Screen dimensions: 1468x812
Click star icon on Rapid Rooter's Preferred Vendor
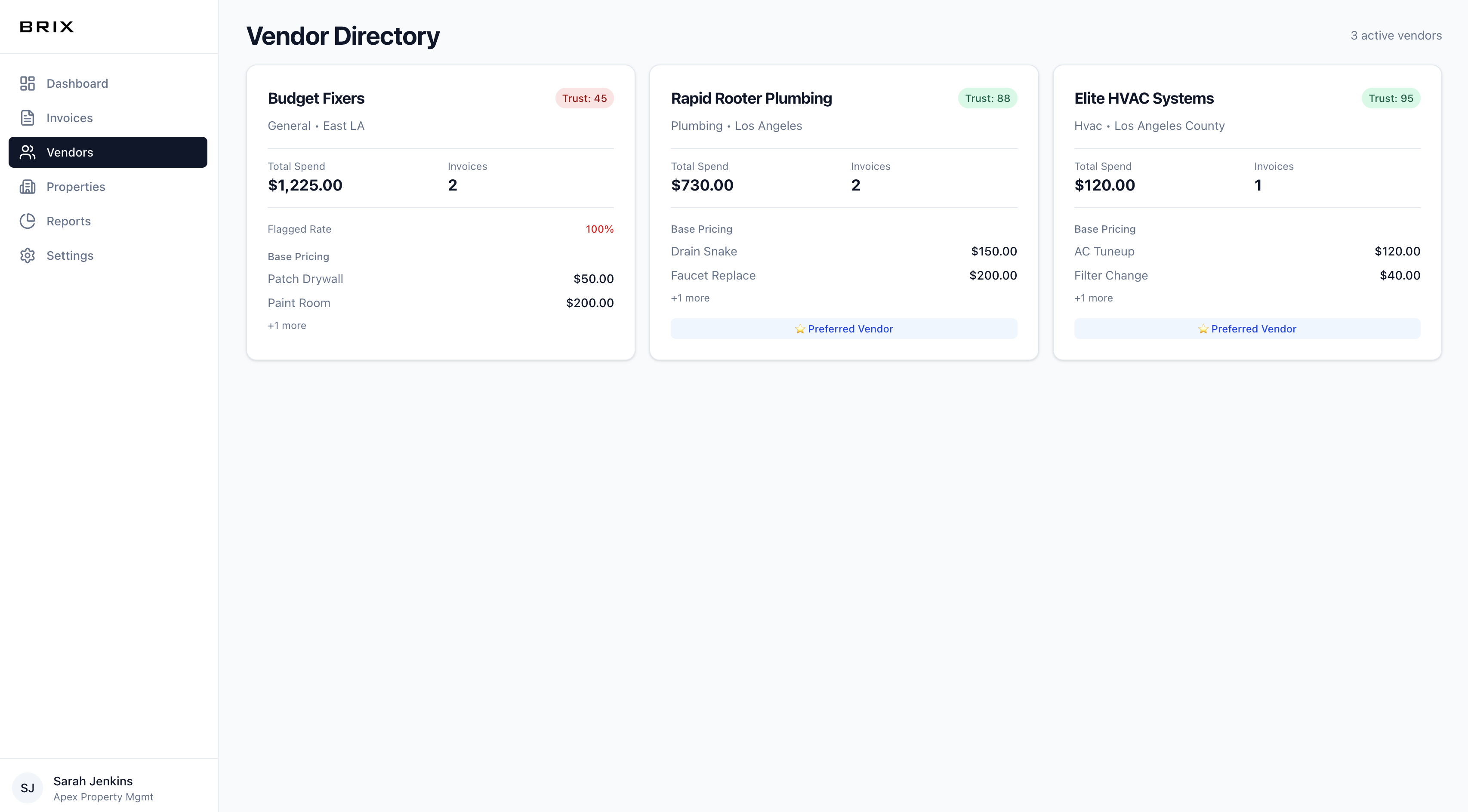[x=799, y=329]
